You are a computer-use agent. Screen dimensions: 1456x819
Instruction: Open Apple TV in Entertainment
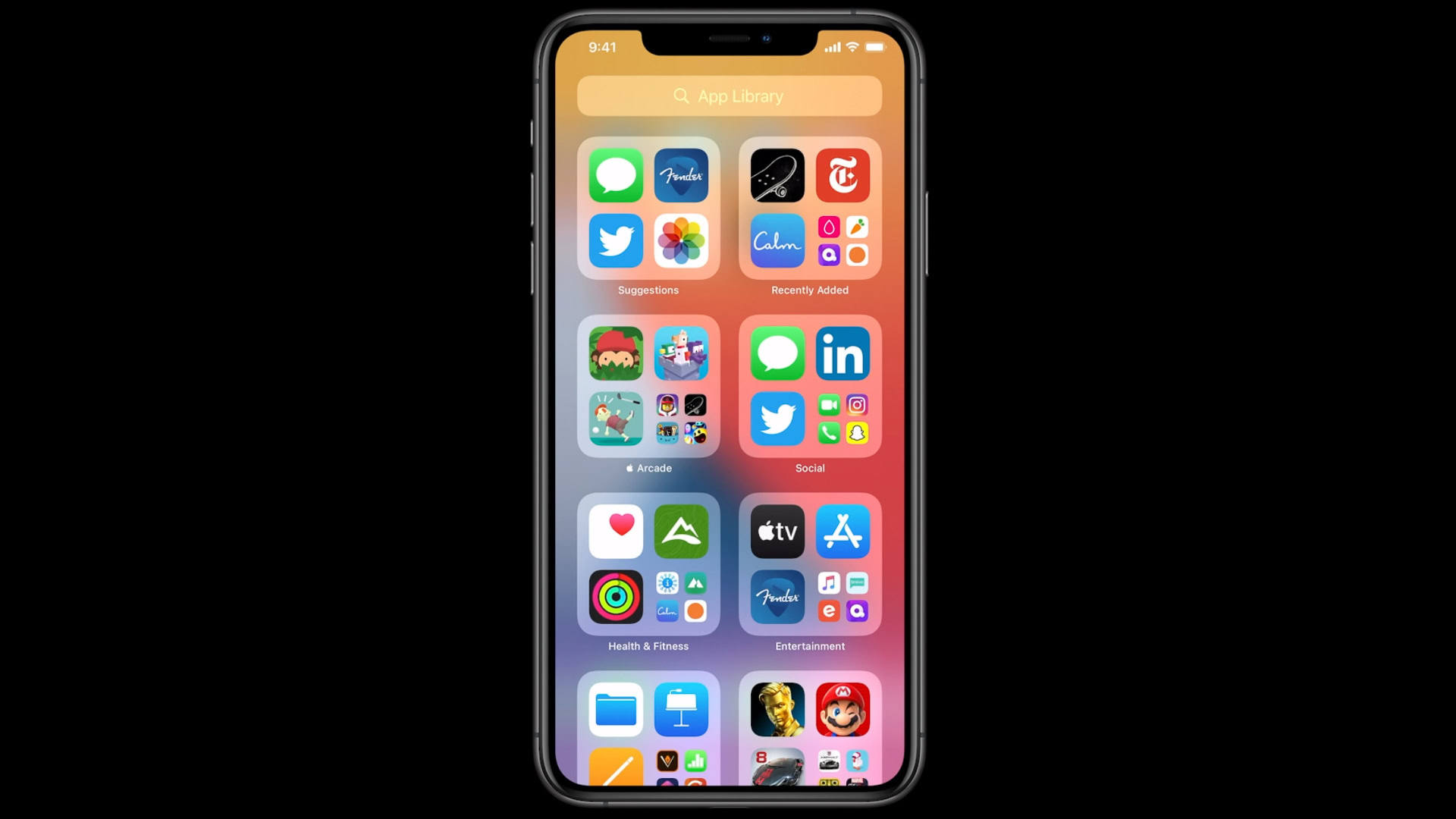coord(777,530)
